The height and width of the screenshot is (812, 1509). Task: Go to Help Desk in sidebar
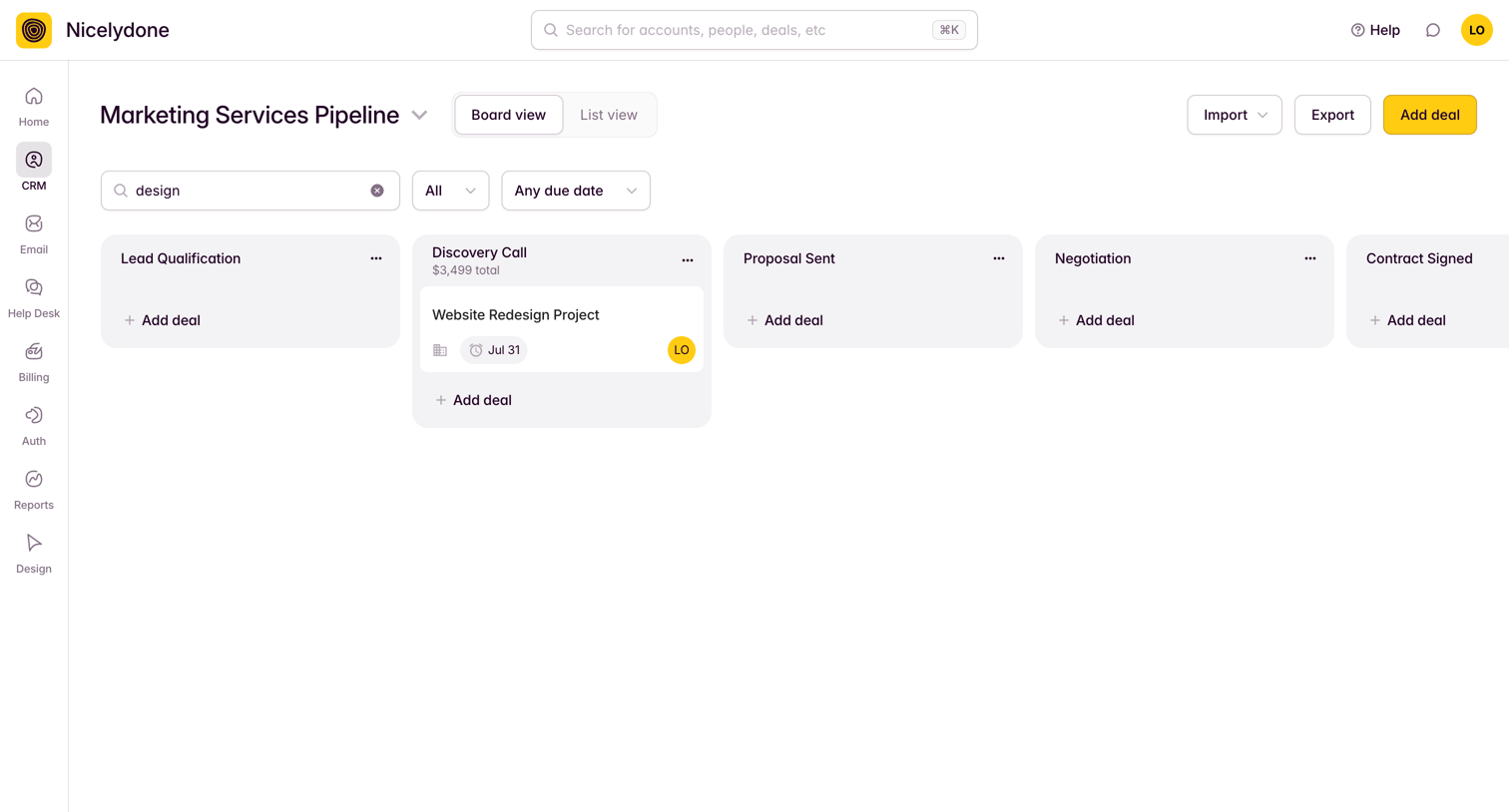click(x=34, y=298)
